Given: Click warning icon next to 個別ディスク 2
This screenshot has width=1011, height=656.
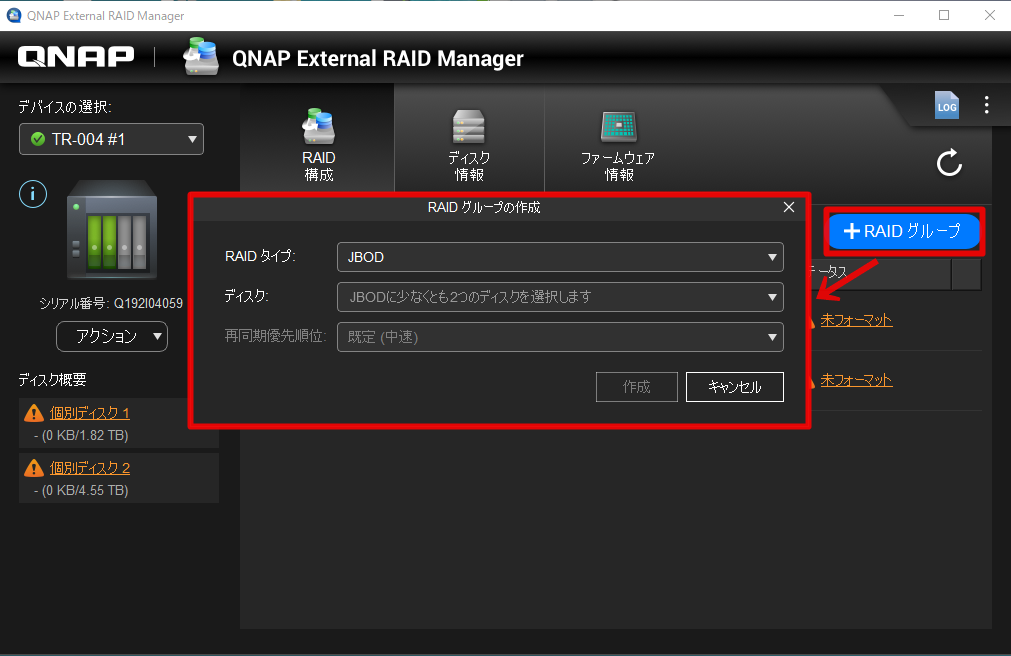Looking at the screenshot, I should click(x=34, y=468).
